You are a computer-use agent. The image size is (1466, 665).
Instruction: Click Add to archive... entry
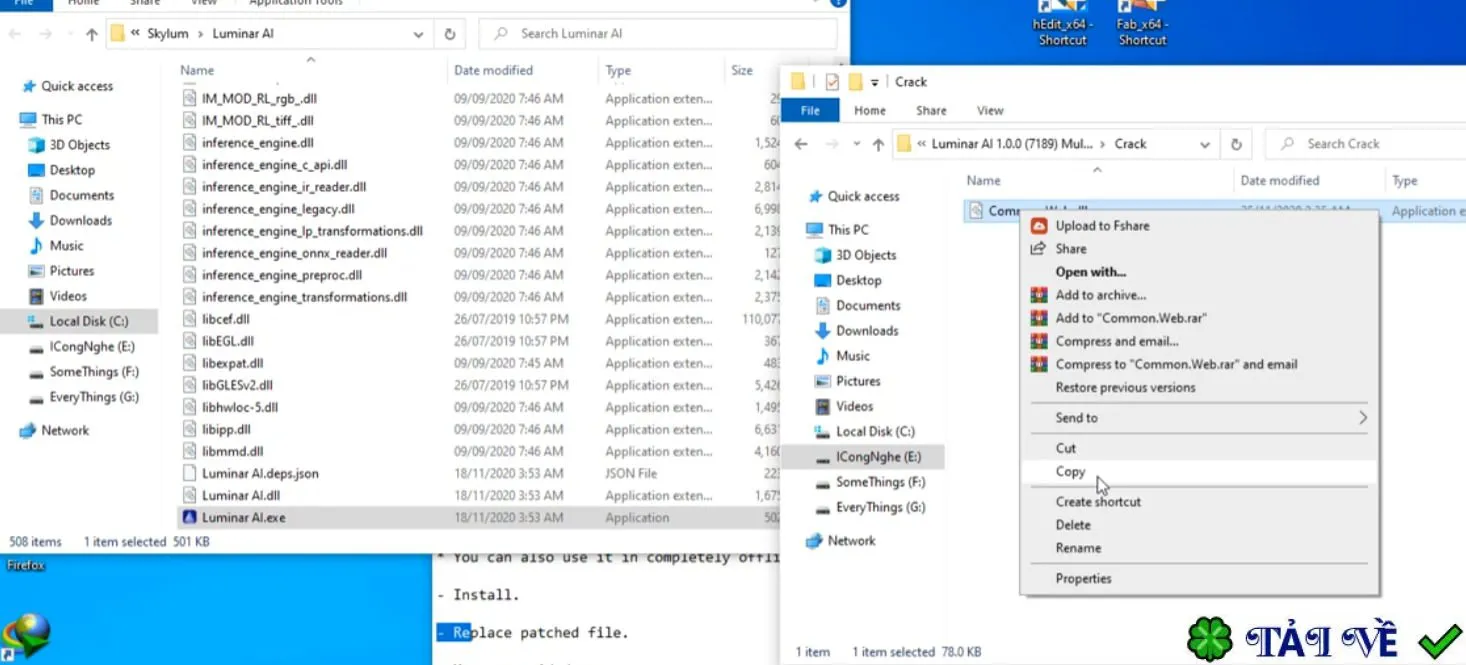1101,295
